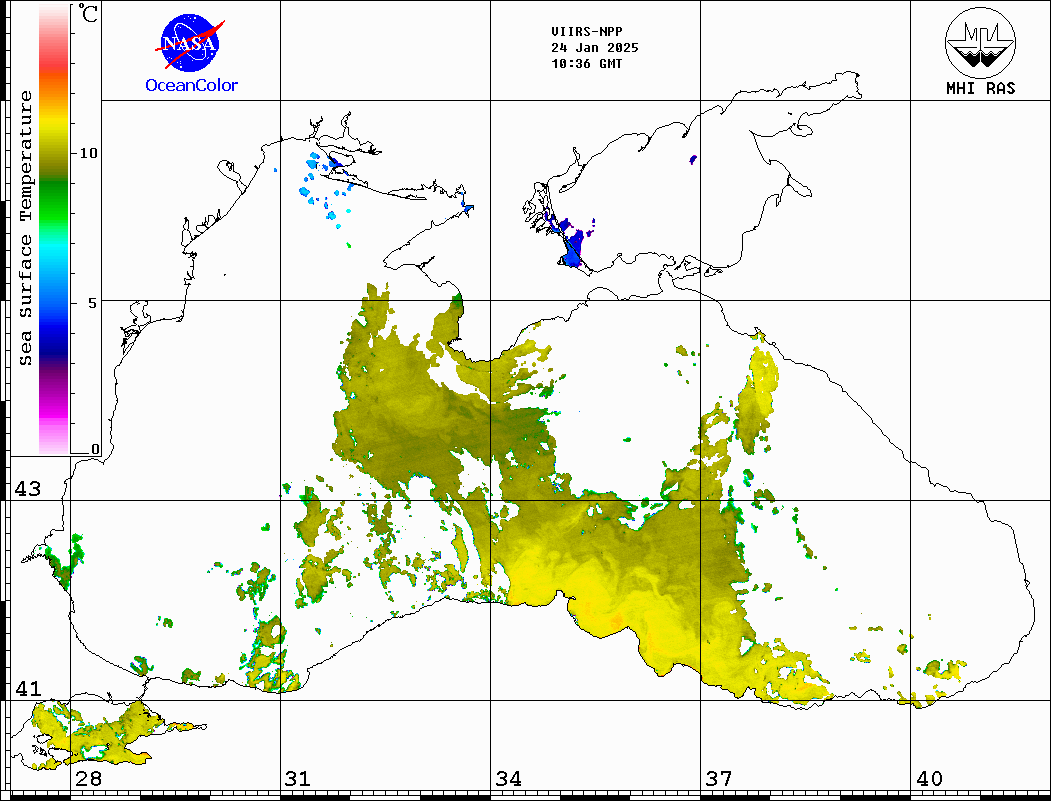Viewport: 1051px width, 801px height.
Task: Click the °C unit label
Action: click(x=88, y=13)
